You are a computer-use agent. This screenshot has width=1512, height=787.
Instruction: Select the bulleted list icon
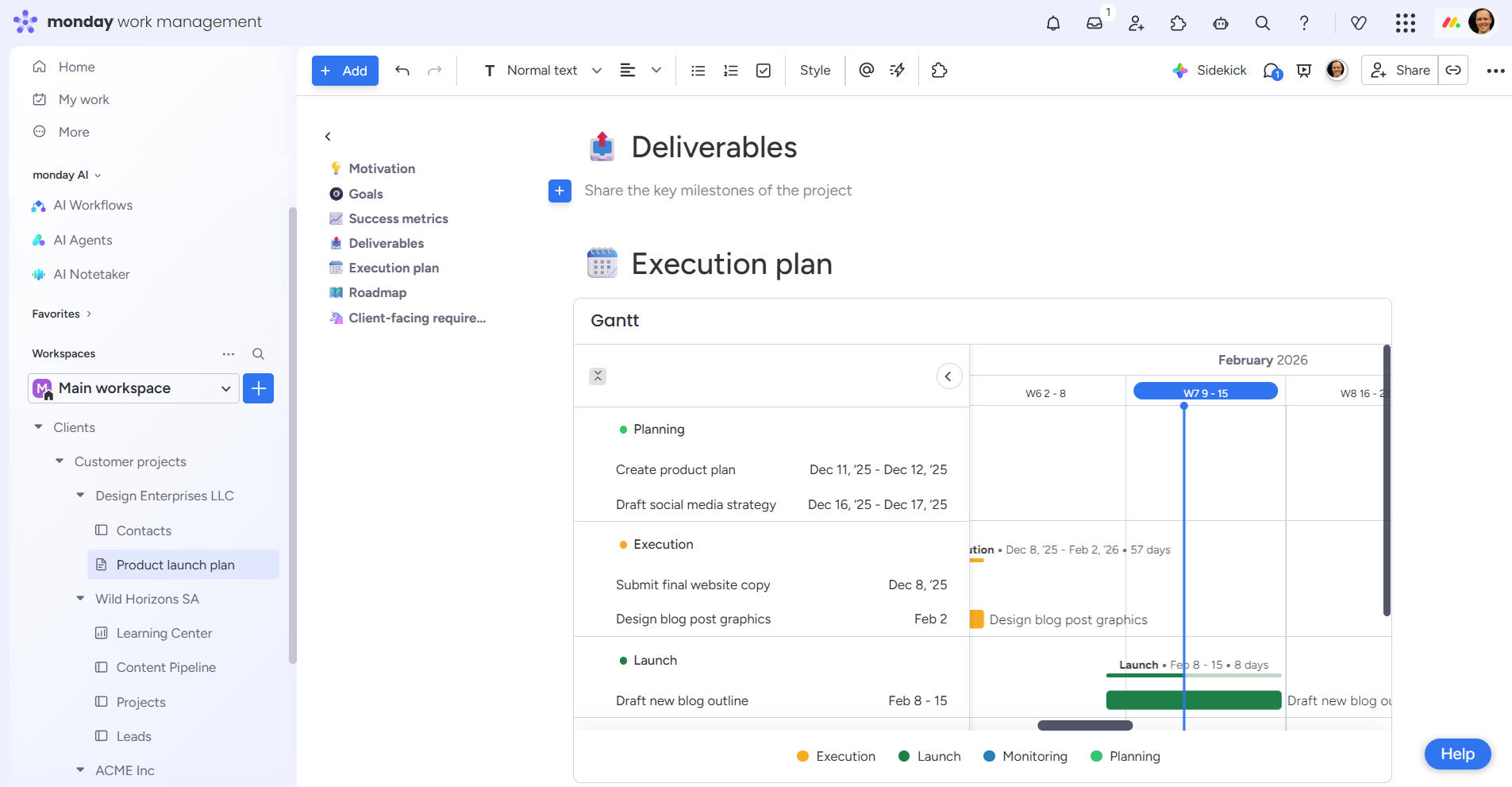point(697,70)
